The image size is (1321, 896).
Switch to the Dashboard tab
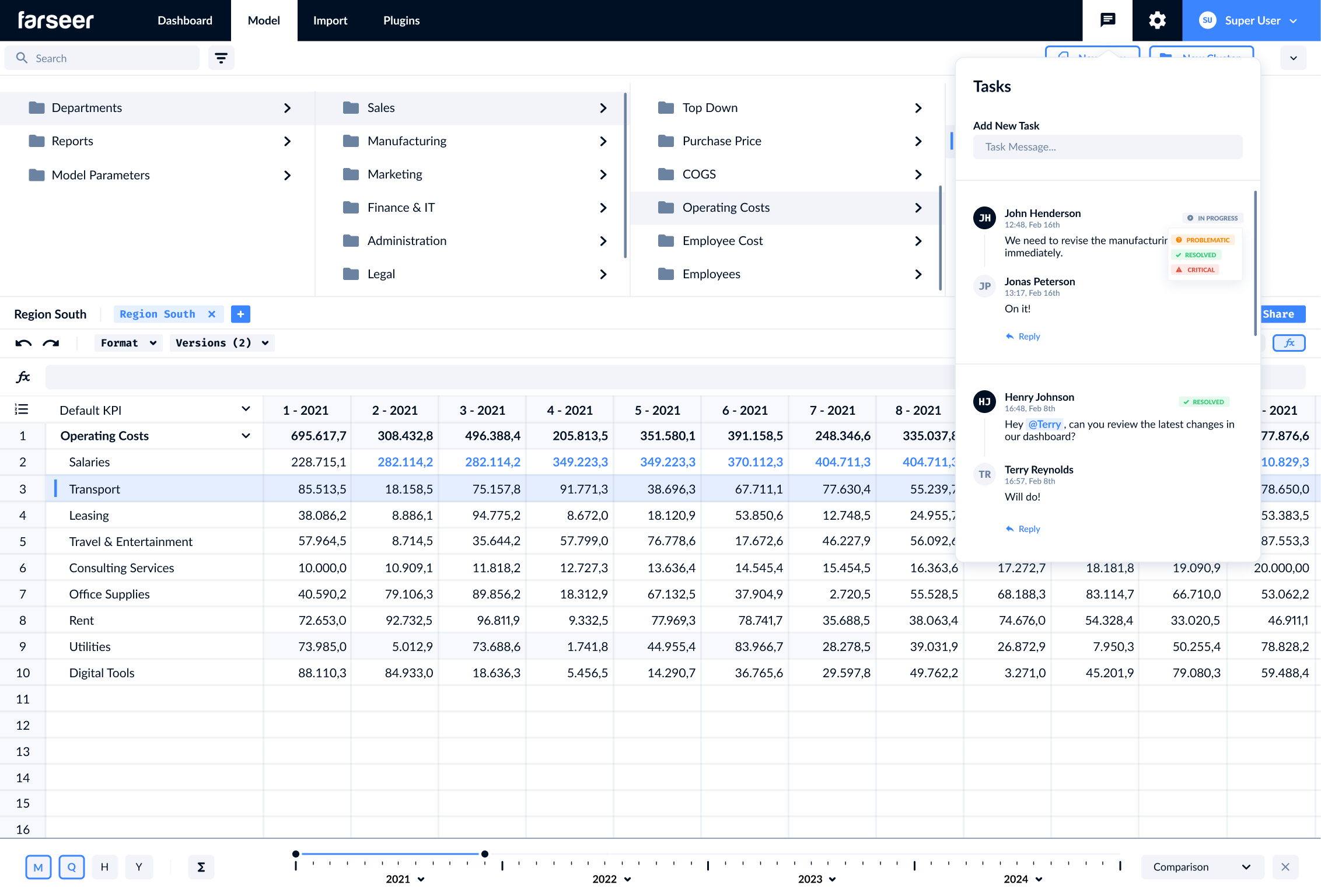[x=184, y=20]
